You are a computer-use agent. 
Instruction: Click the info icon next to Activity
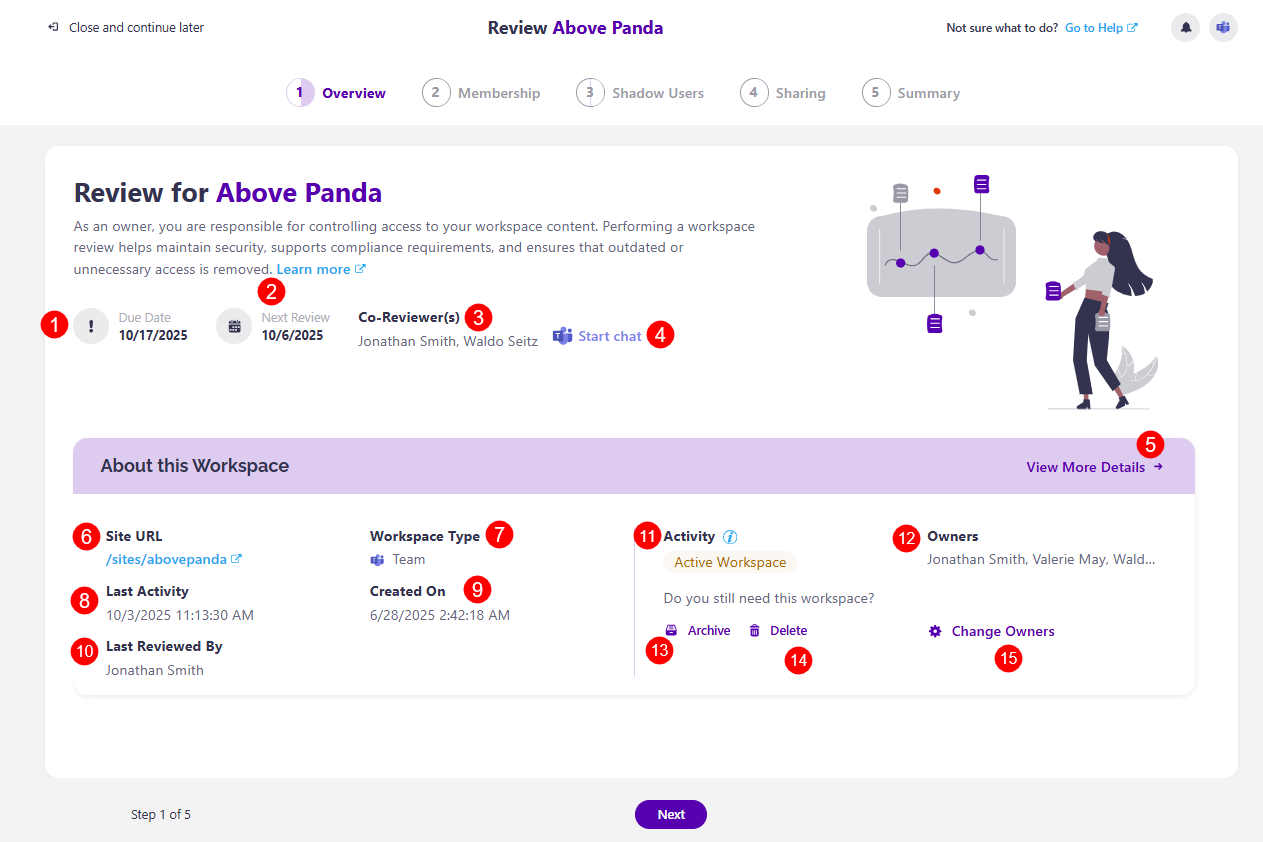click(730, 536)
